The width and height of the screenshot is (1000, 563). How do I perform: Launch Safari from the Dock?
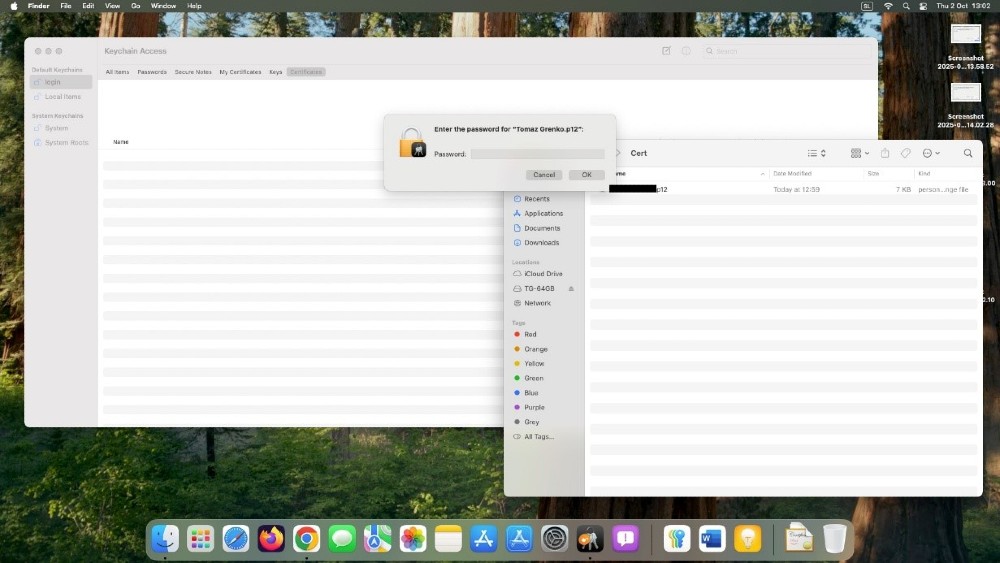coord(236,539)
